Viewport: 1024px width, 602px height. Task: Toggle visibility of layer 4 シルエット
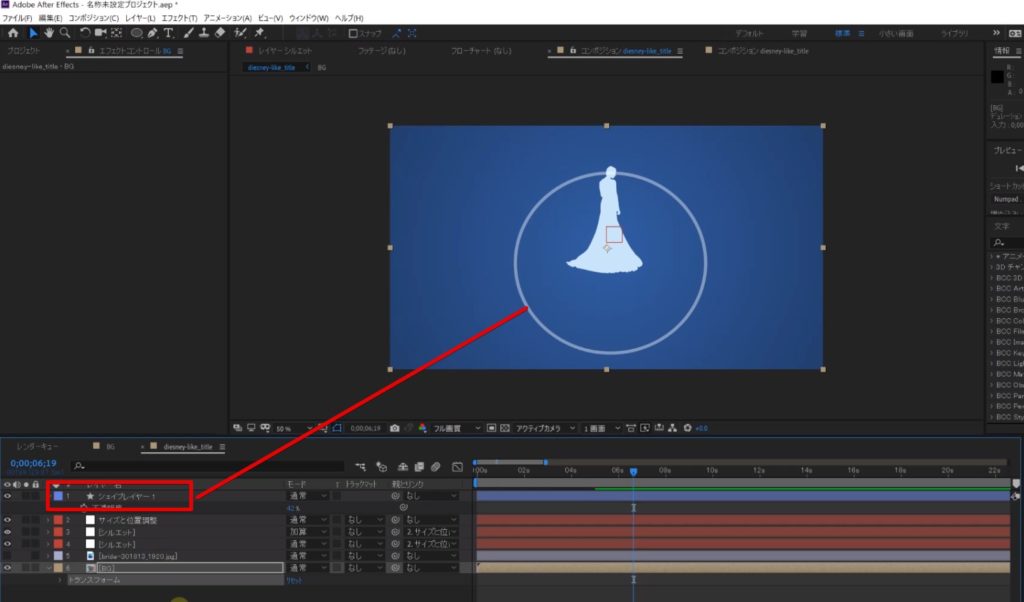click(x=7, y=544)
